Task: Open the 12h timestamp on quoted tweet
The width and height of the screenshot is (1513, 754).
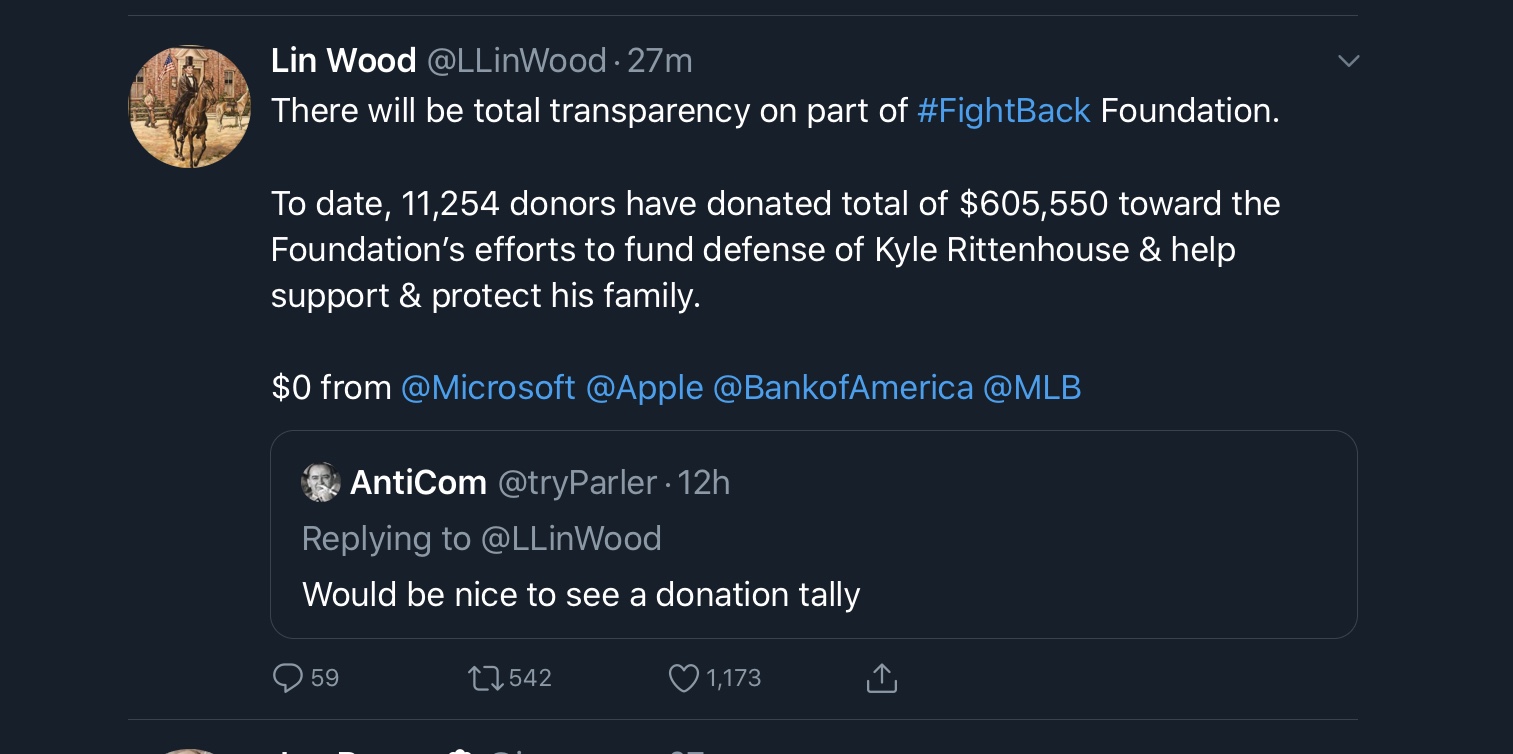Action: pos(704,483)
